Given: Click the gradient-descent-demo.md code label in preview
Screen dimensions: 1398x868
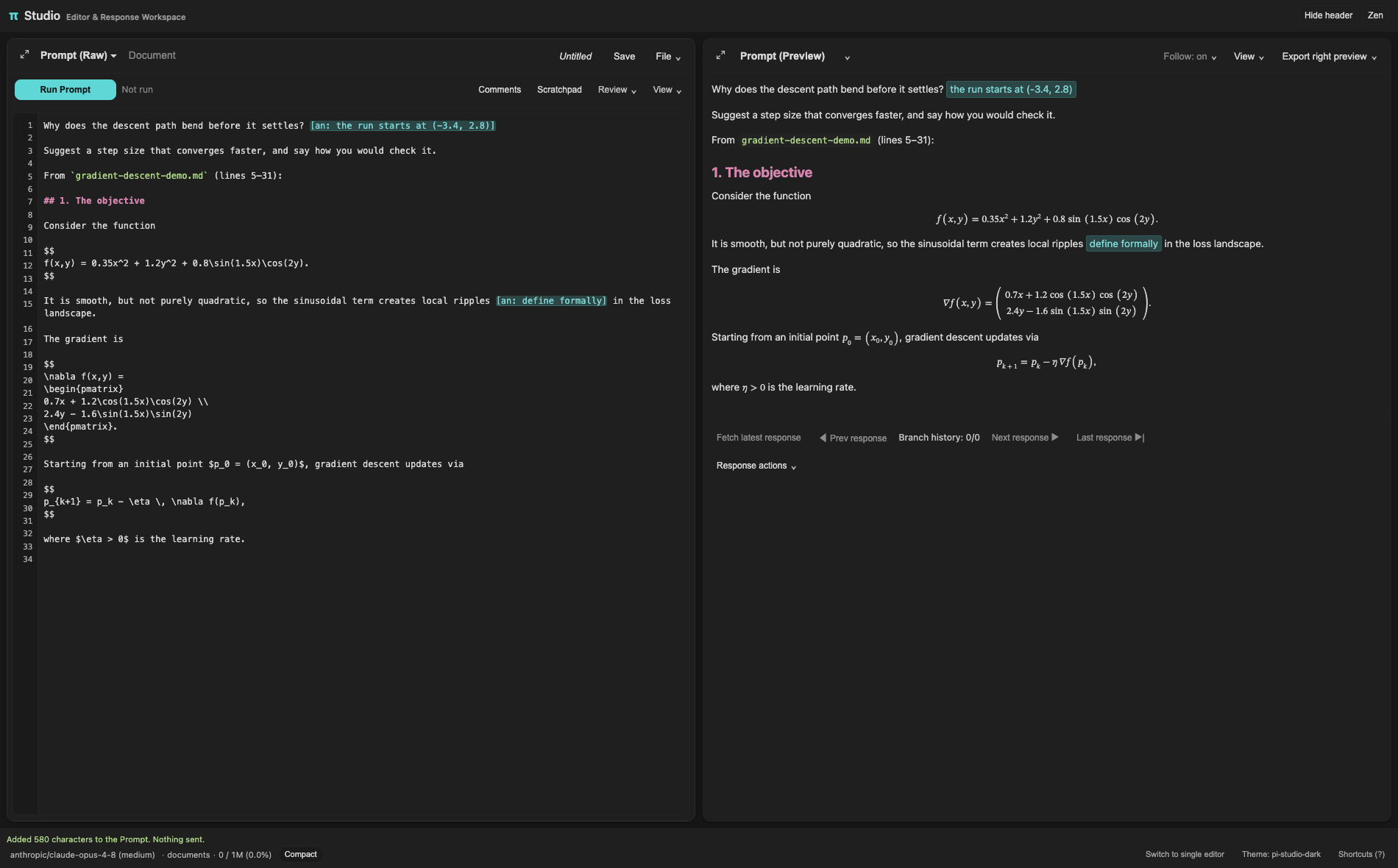Looking at the screenshot, I should pyautogui.click(x=806, y=140).
